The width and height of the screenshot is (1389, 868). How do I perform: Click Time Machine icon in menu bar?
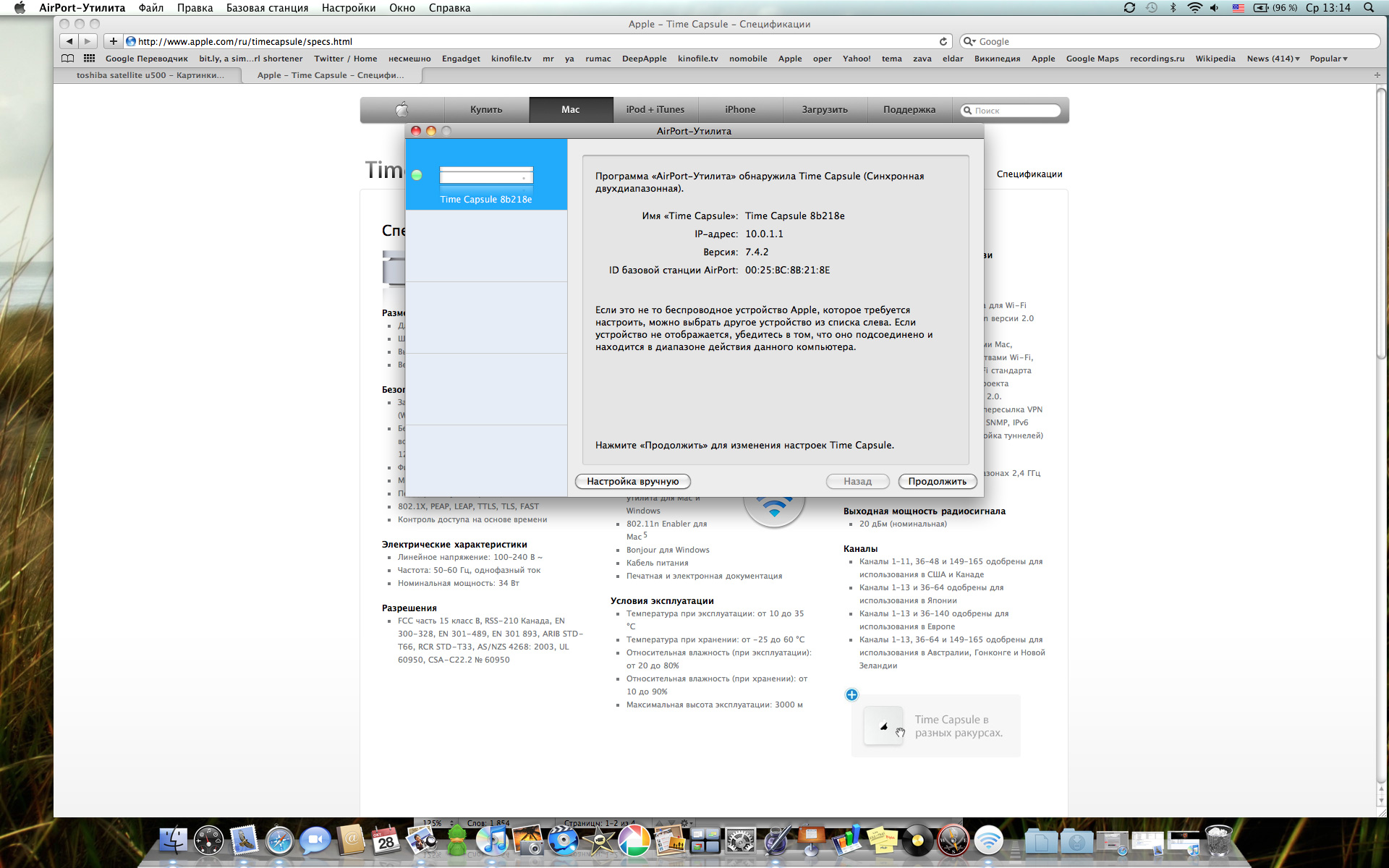point(1152,7)
